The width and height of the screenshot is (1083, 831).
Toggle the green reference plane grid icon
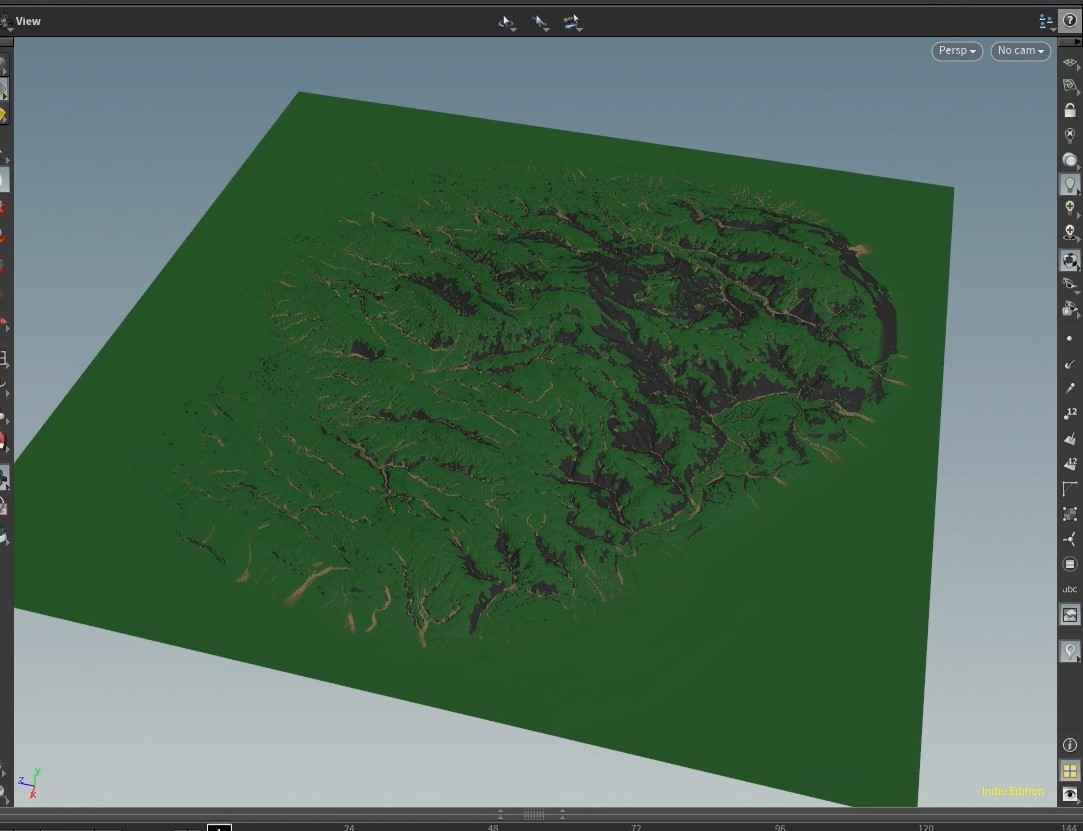1070,86
